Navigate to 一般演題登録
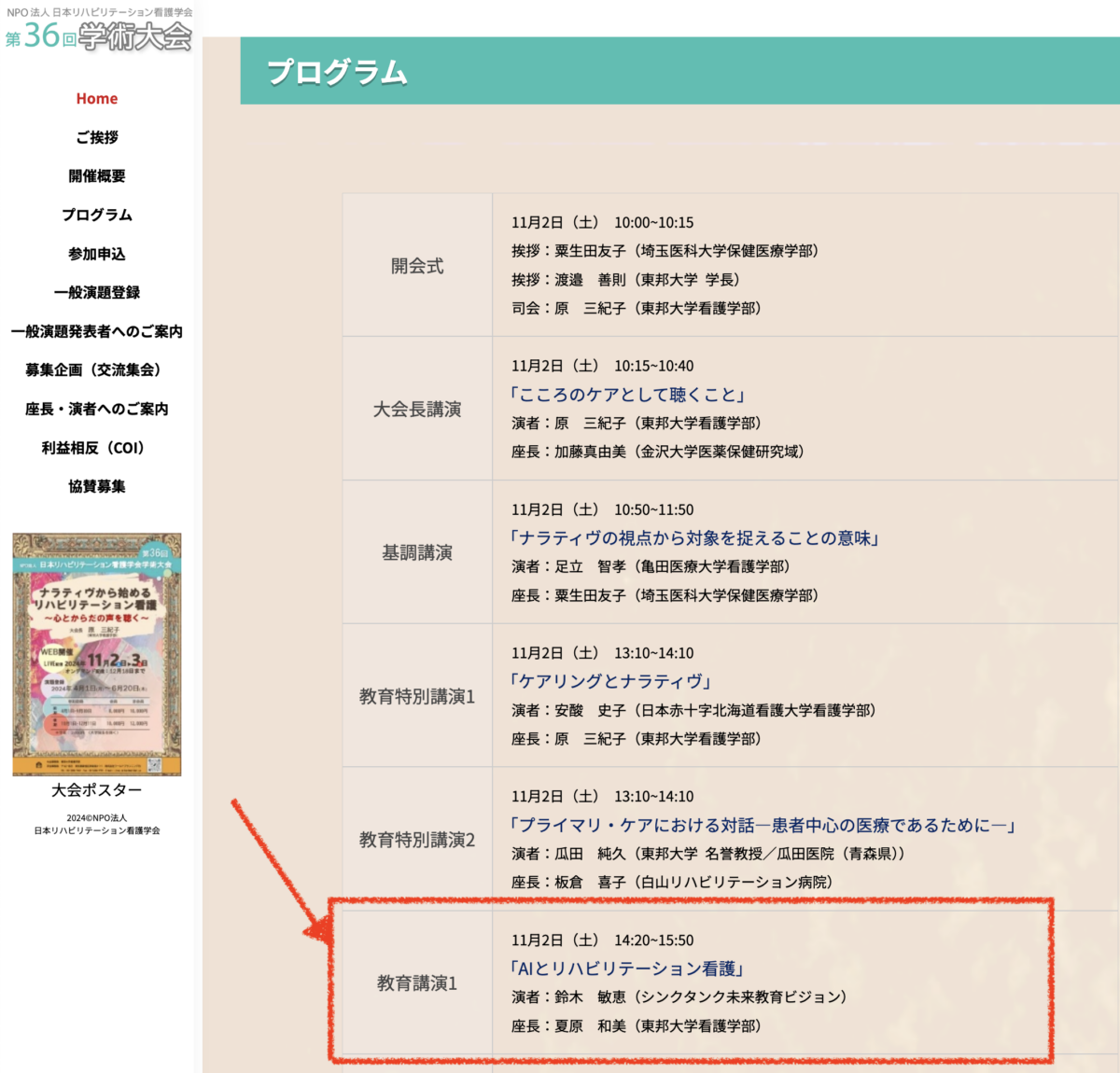1120x1073 pixels. [x=97, y=293]
